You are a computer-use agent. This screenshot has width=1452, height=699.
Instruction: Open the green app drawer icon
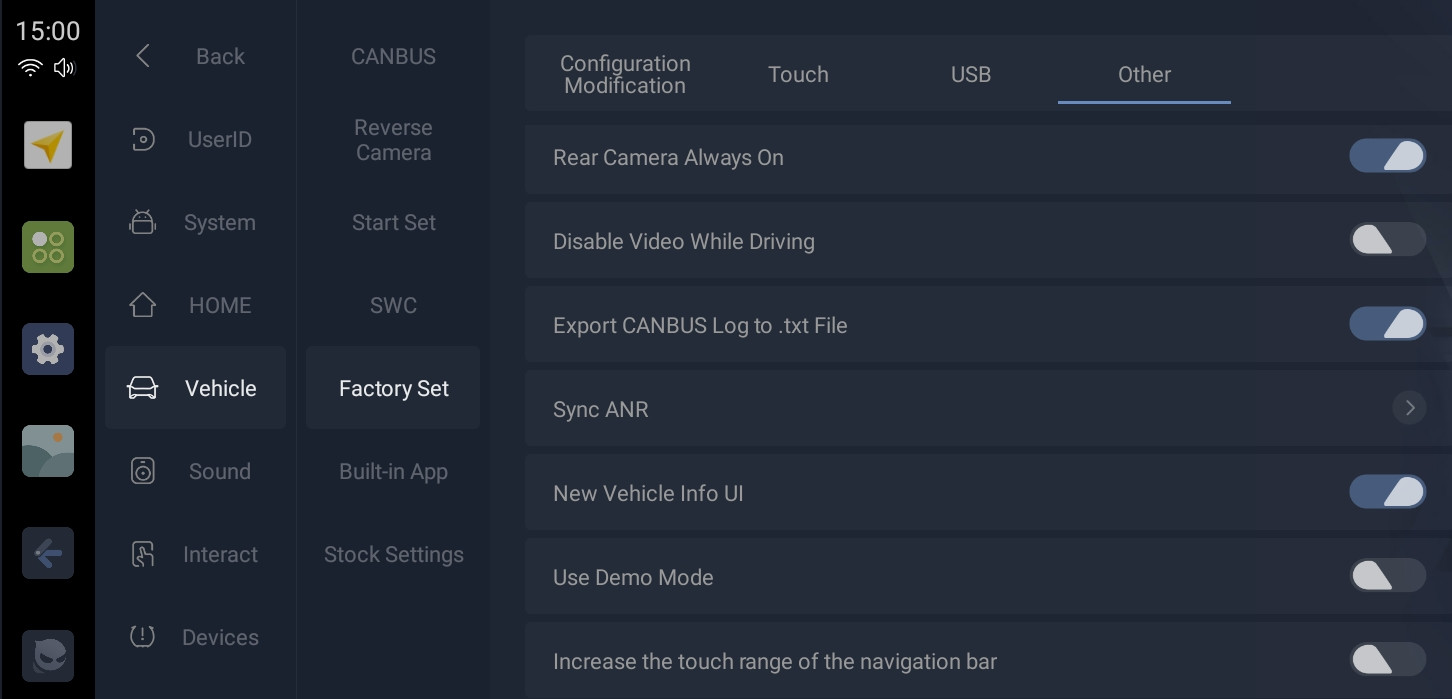(48, 247)
